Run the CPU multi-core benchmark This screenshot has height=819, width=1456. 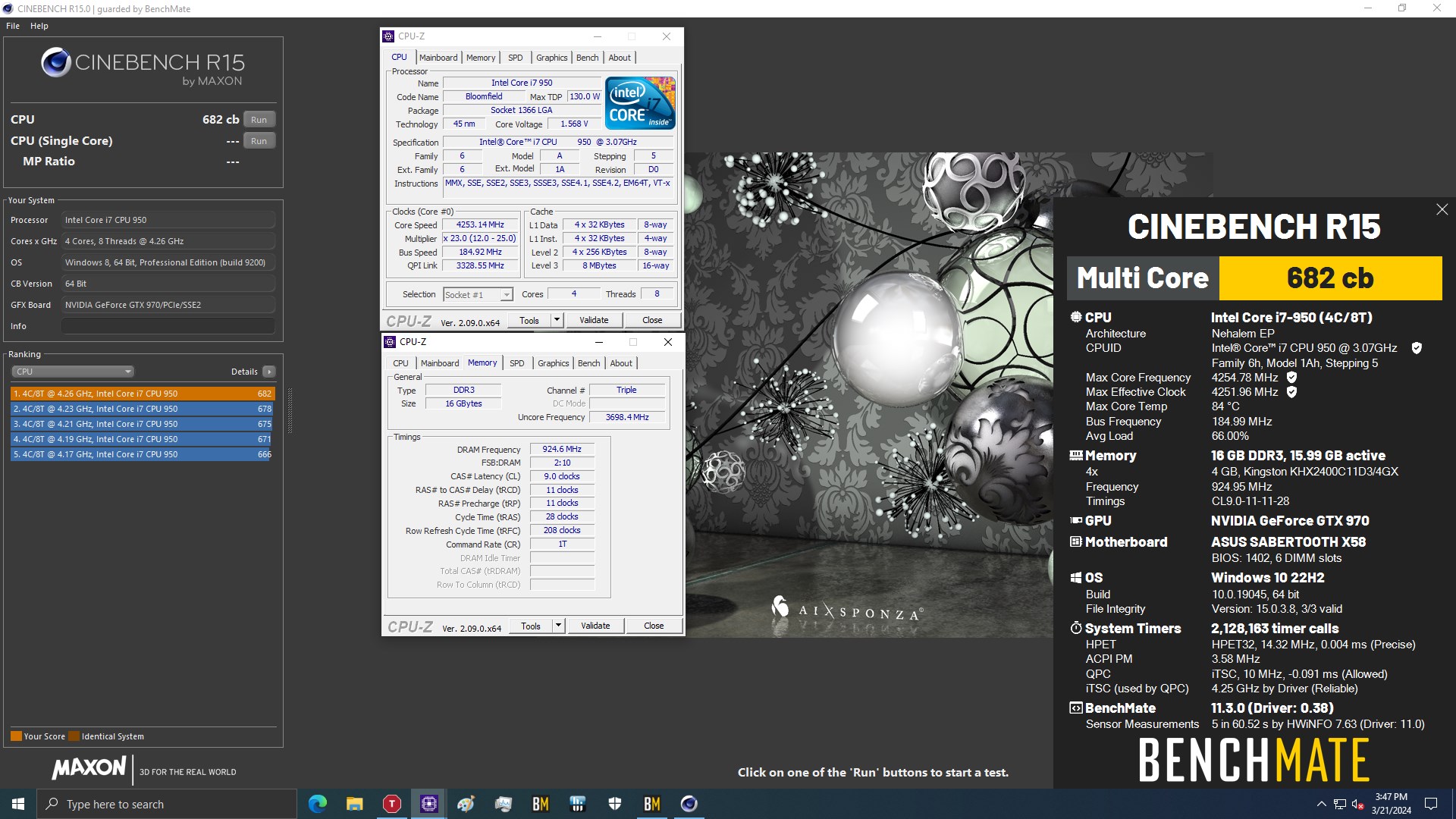pyautogui.click(x=259, y=120)
